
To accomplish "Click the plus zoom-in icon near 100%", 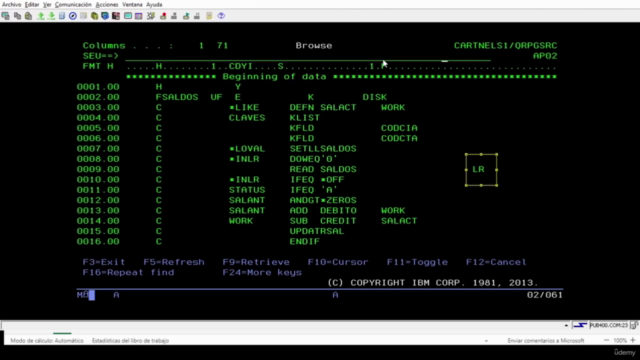I will (x=633, y=340).
